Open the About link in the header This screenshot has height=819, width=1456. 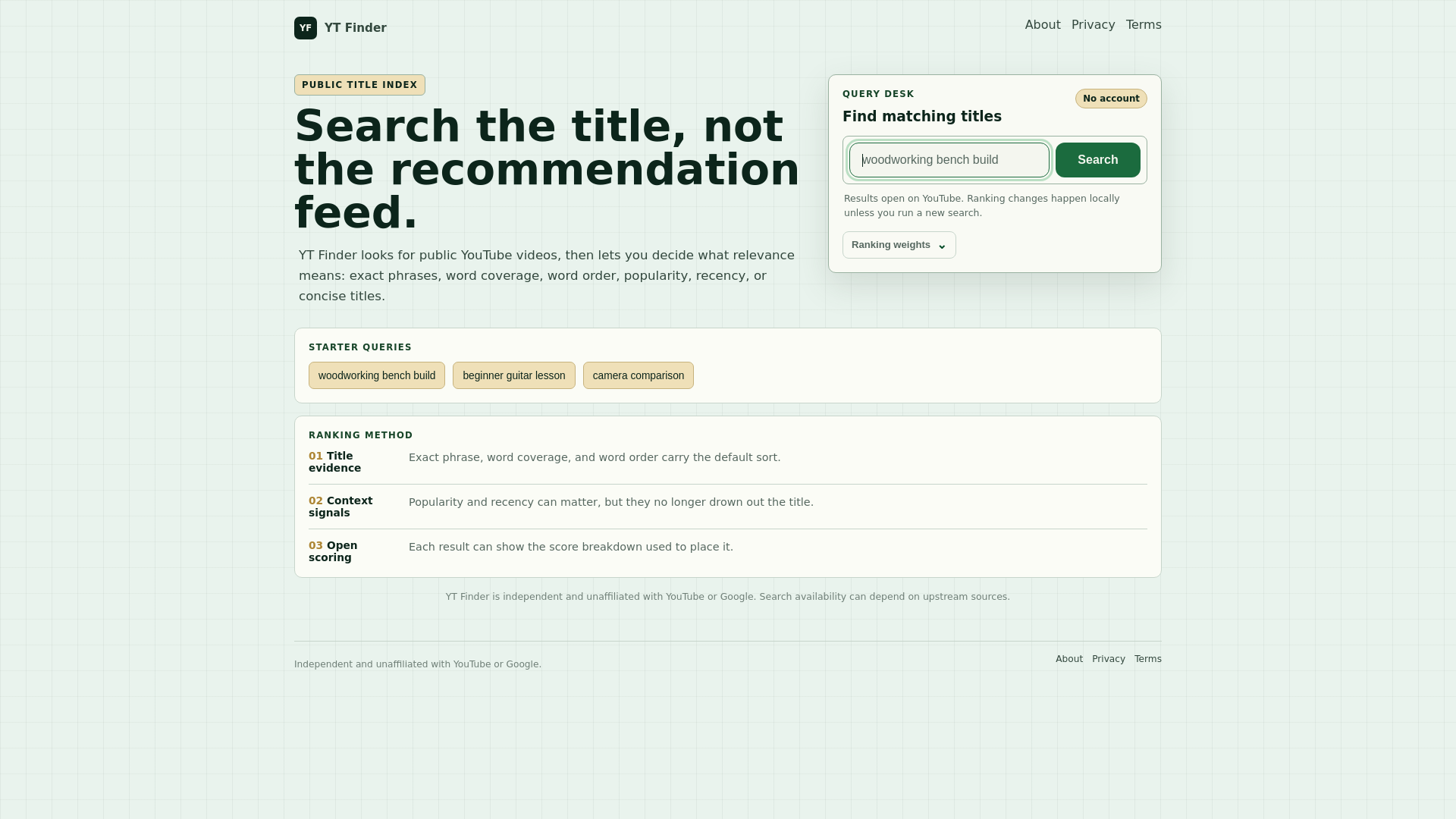pos(1043,25)
